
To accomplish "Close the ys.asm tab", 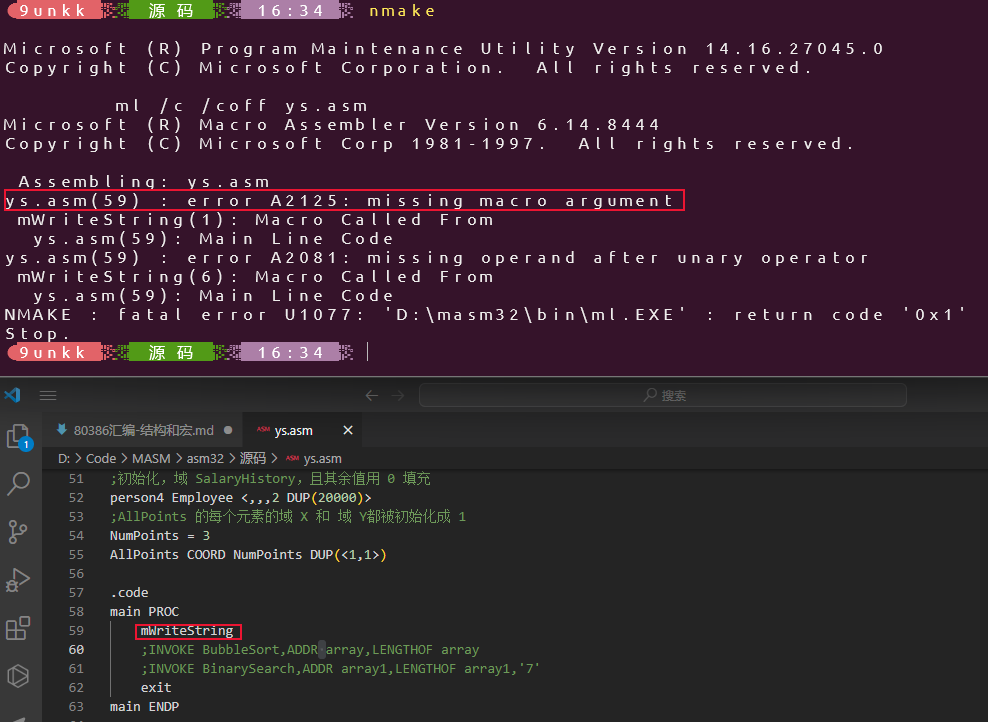I will click(348, 430).
